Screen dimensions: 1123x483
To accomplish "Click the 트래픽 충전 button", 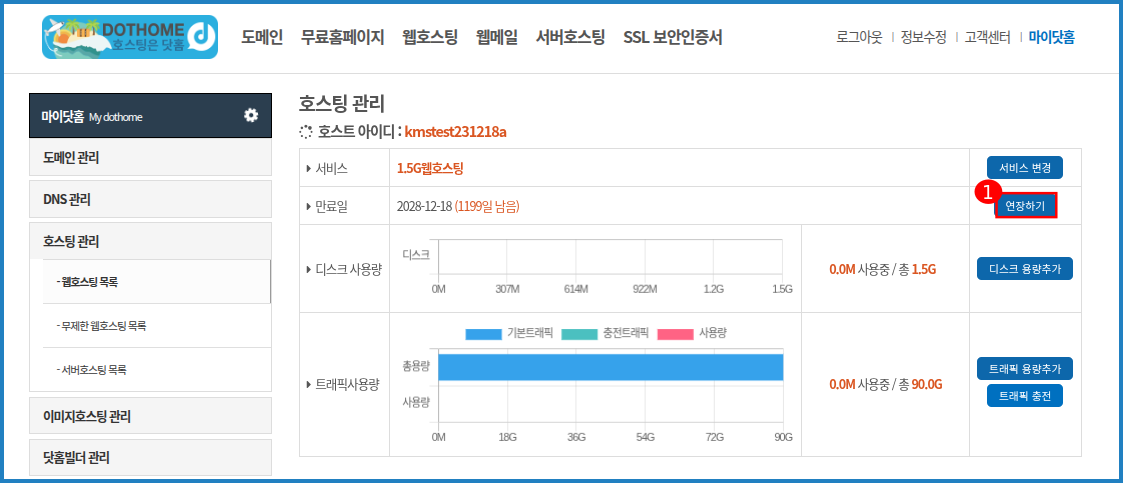I will click(x=1024, y=396).
